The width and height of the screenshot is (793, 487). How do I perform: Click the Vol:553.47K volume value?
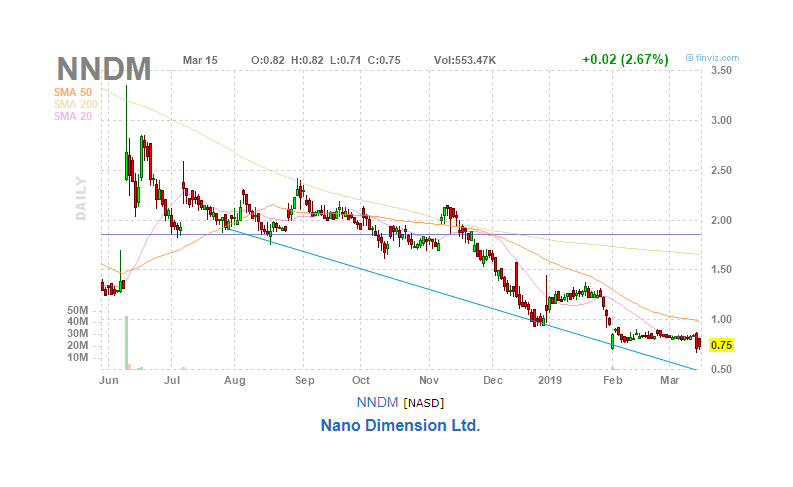click(x=465, y=60)
